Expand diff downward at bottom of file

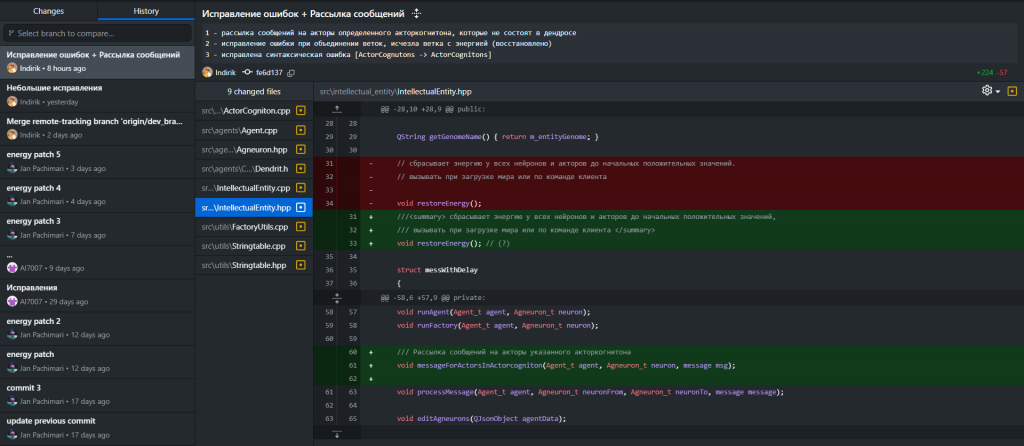click(337, 434)
